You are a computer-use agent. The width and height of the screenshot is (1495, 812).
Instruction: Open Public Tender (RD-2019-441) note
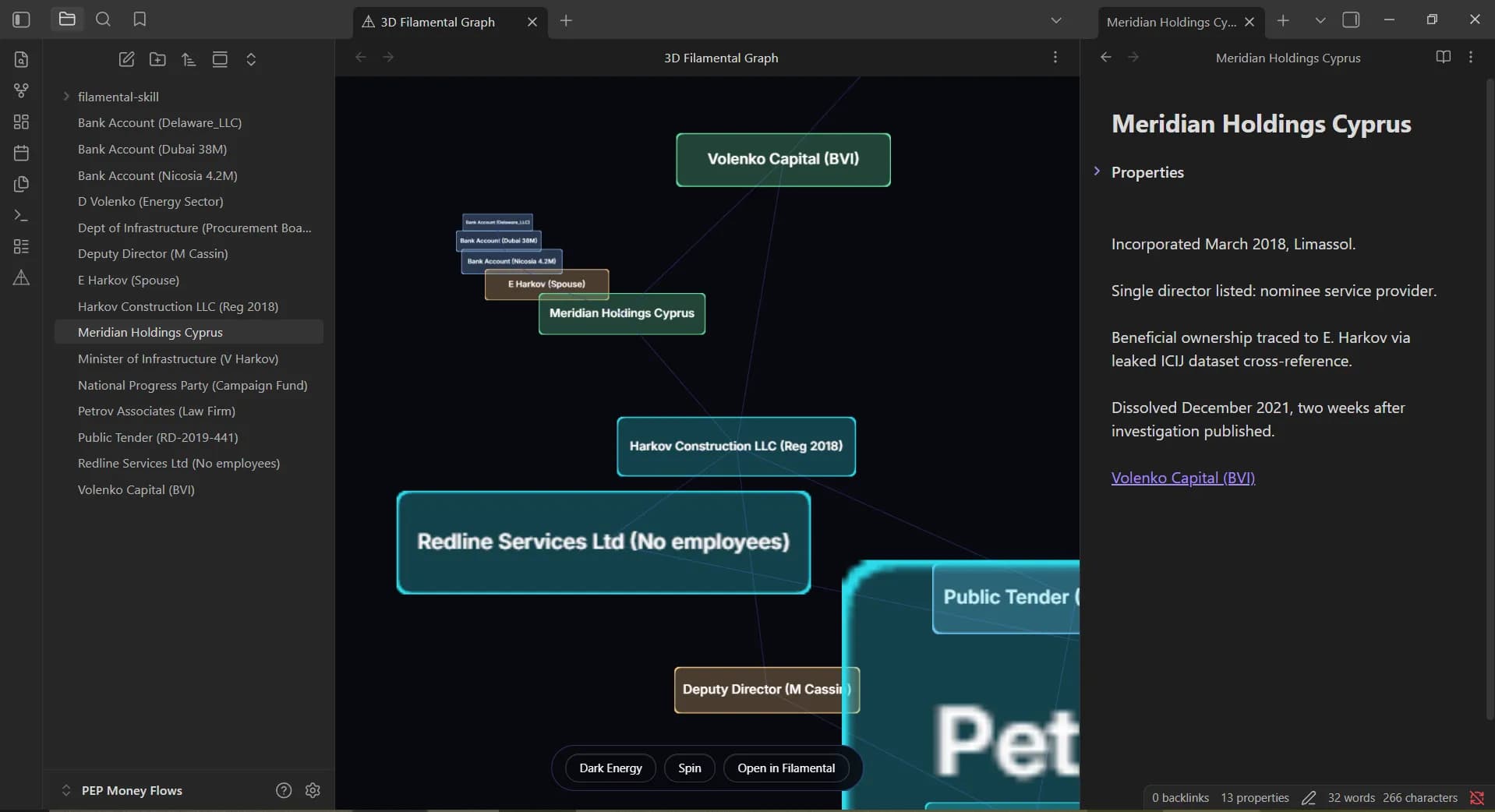pos(189,437)
